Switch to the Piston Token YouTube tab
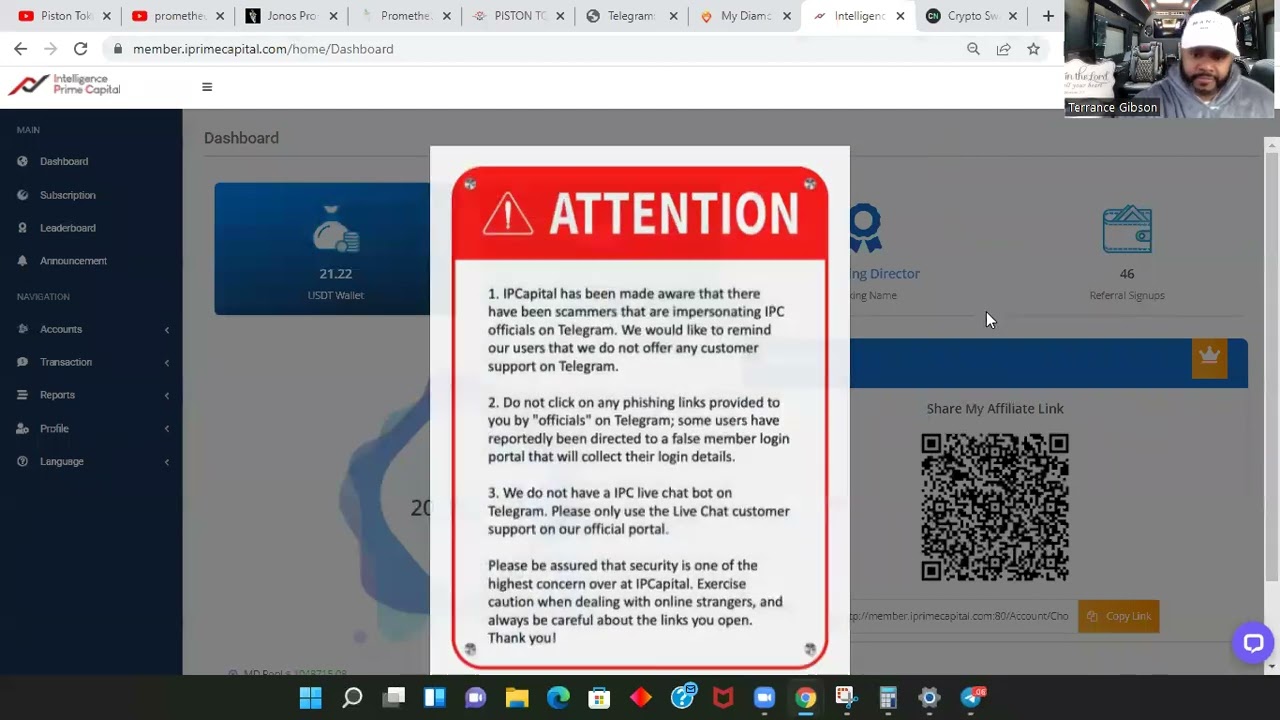 63,16
